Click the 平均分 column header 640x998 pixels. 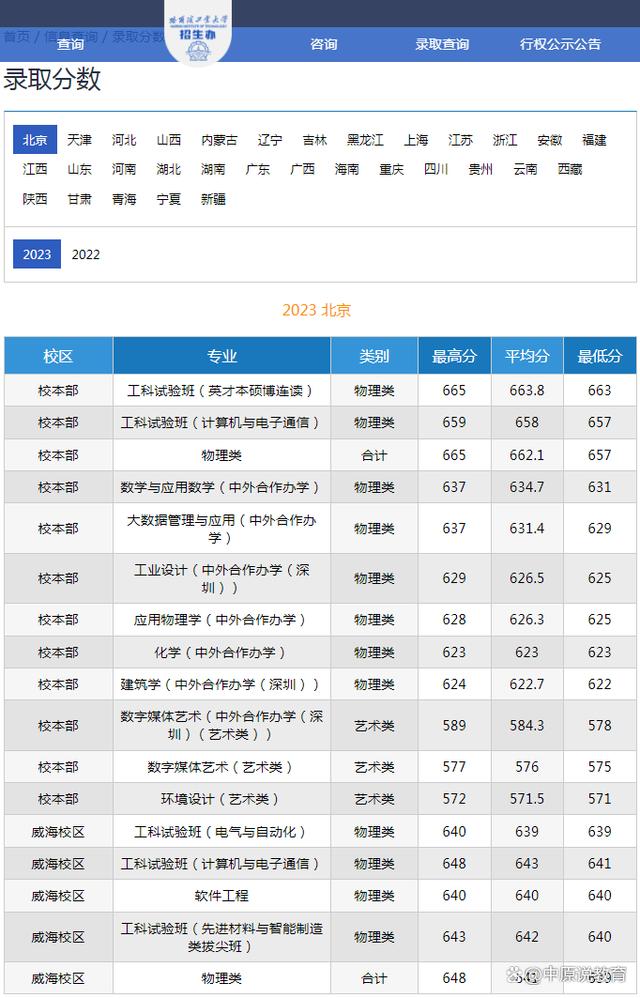click(x=527, y=356)
